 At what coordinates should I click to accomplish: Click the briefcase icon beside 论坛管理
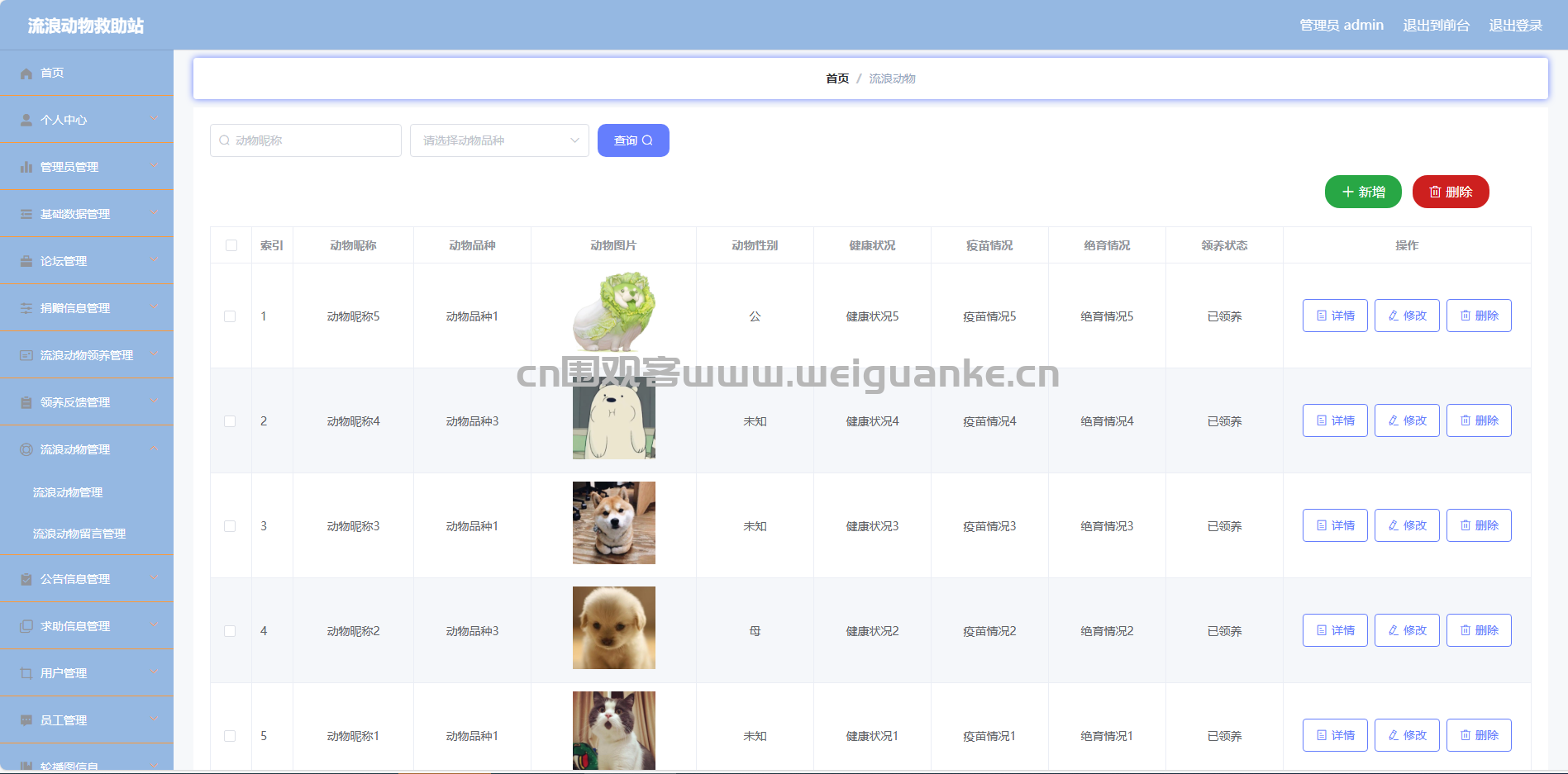[x=26, y=262]
